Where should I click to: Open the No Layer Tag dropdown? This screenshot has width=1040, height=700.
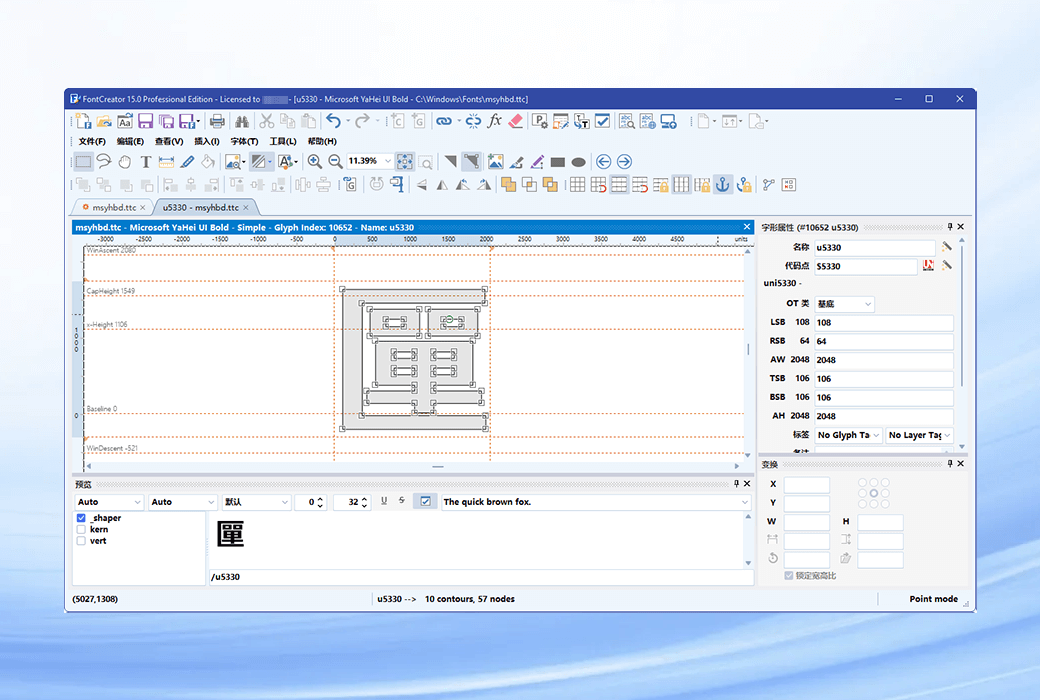pyautogui.click(x=947, y=435)
